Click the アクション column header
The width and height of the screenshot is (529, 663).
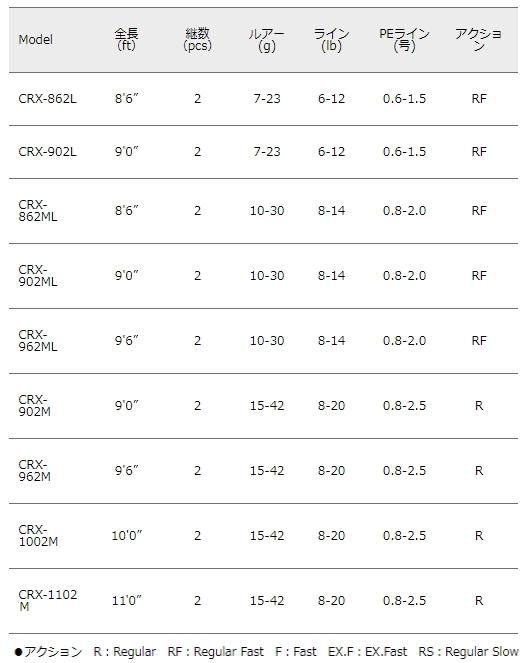click(479, 40)
